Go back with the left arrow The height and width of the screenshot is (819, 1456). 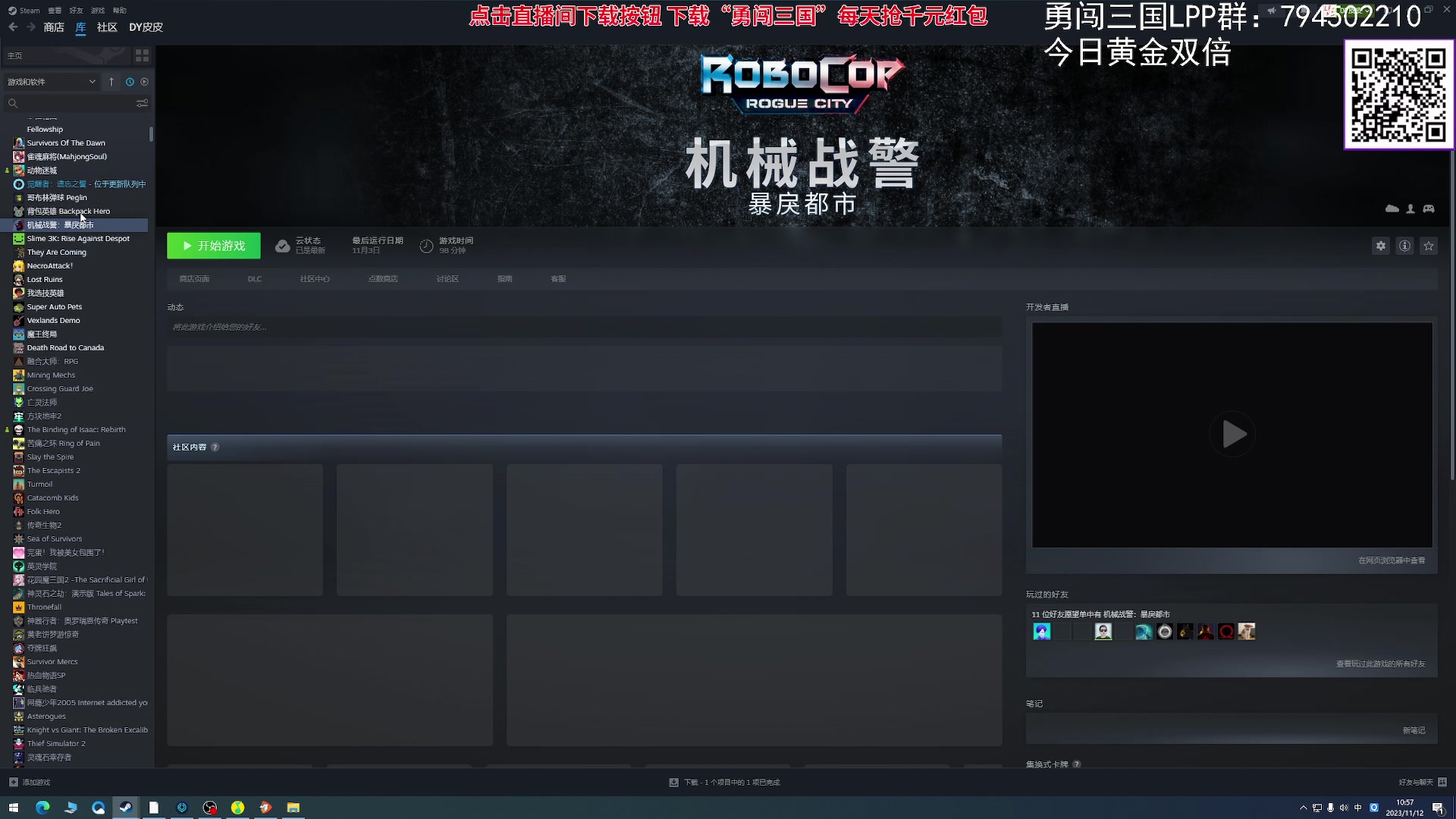[x=13, y=27]
